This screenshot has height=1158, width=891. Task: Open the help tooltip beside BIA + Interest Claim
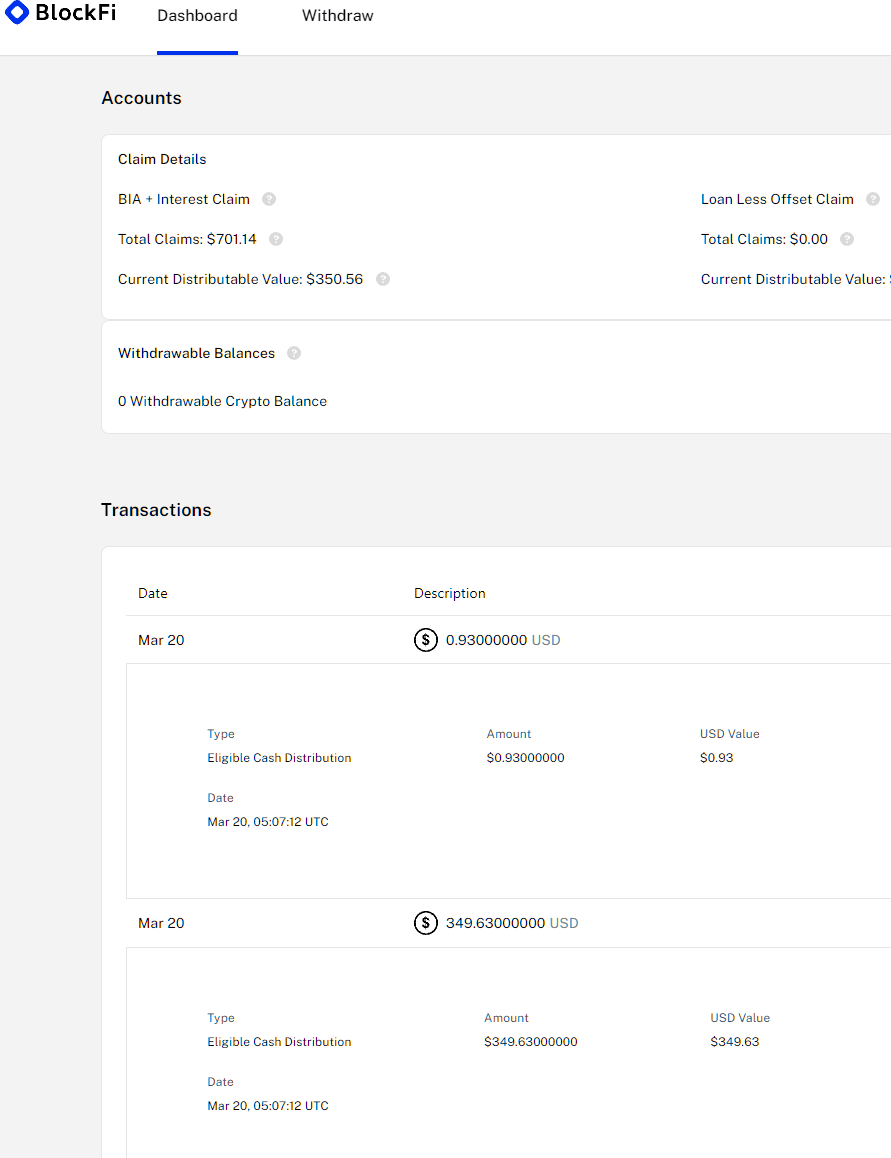(x=268, y=199)
